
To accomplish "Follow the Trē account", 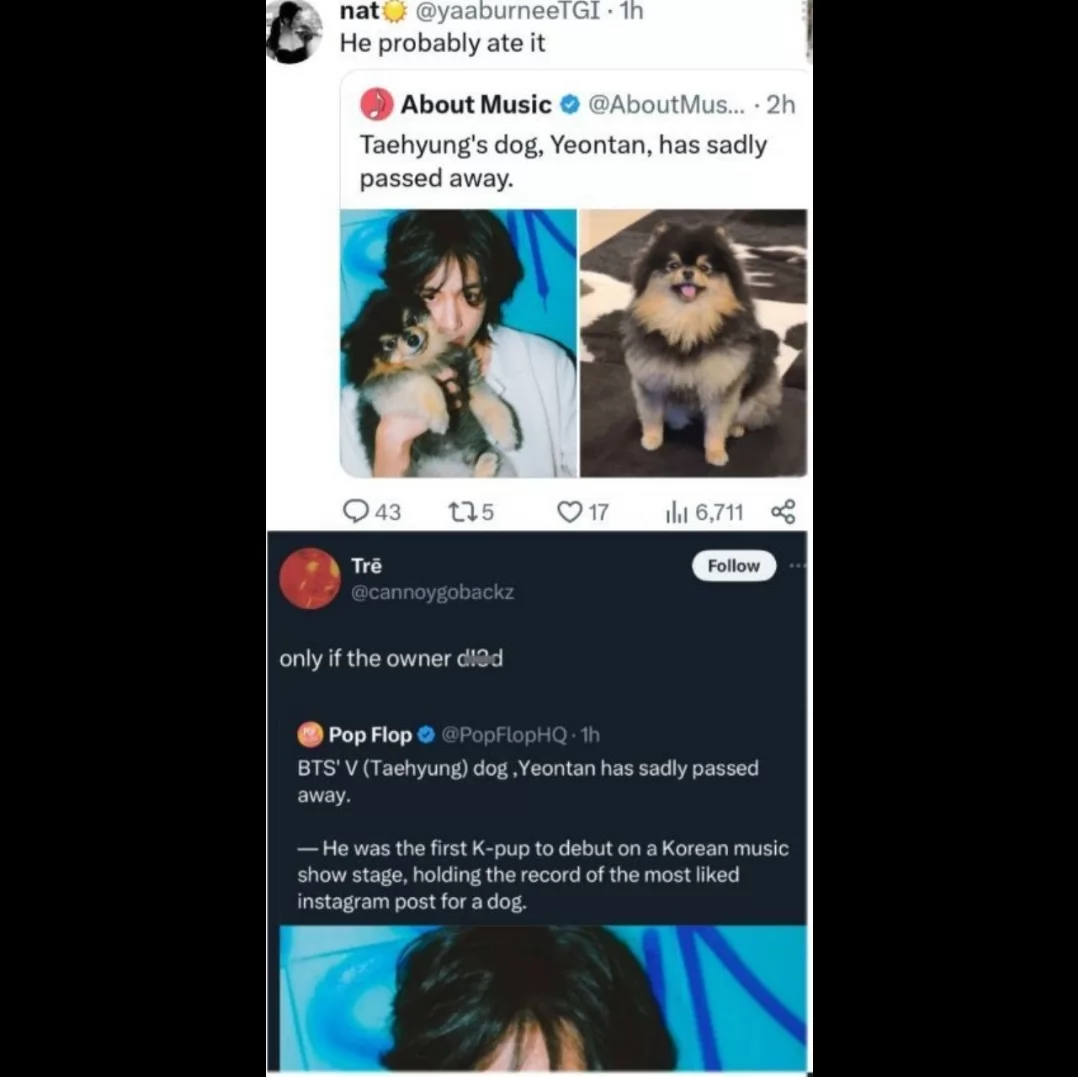I will [734, 566].
